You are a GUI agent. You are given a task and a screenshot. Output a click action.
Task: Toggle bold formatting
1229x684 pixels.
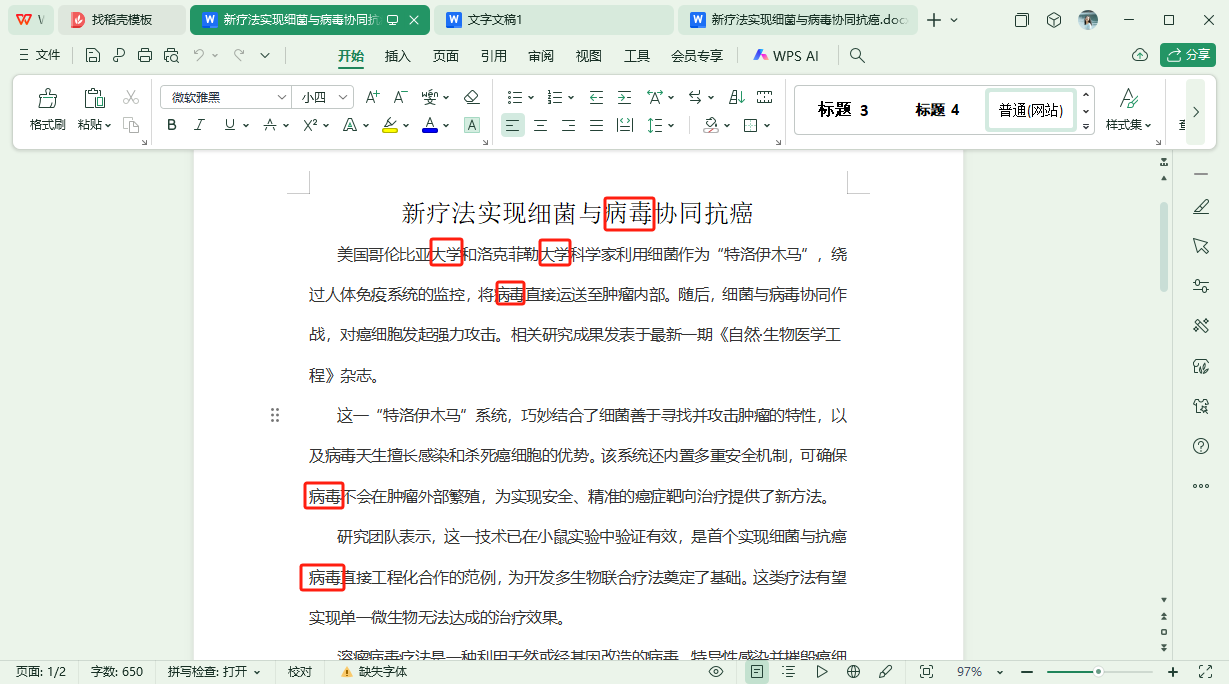click(170, 125)
